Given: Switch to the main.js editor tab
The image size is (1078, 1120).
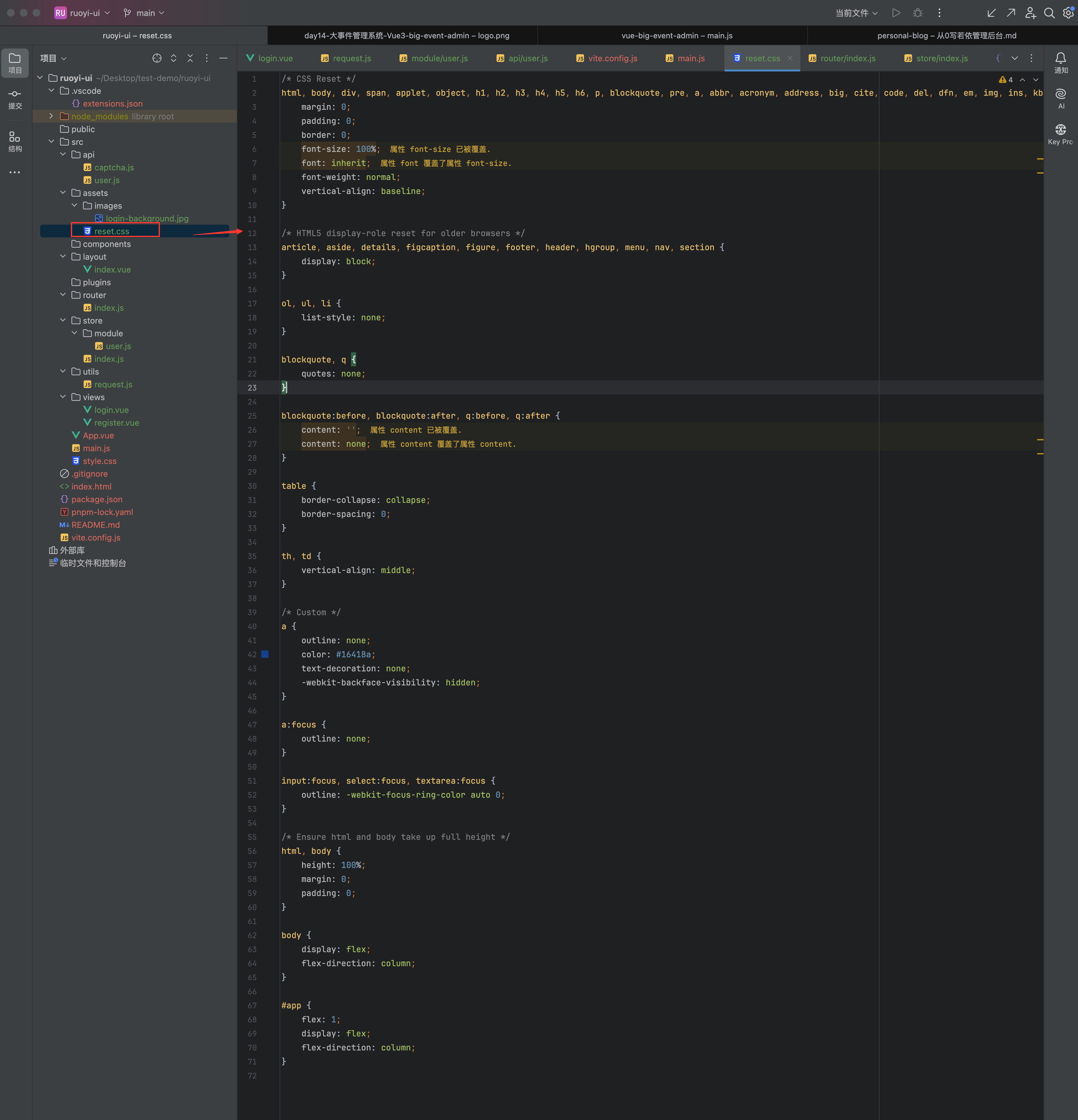Looking at the screenshot, I should (x=685, y=58).
